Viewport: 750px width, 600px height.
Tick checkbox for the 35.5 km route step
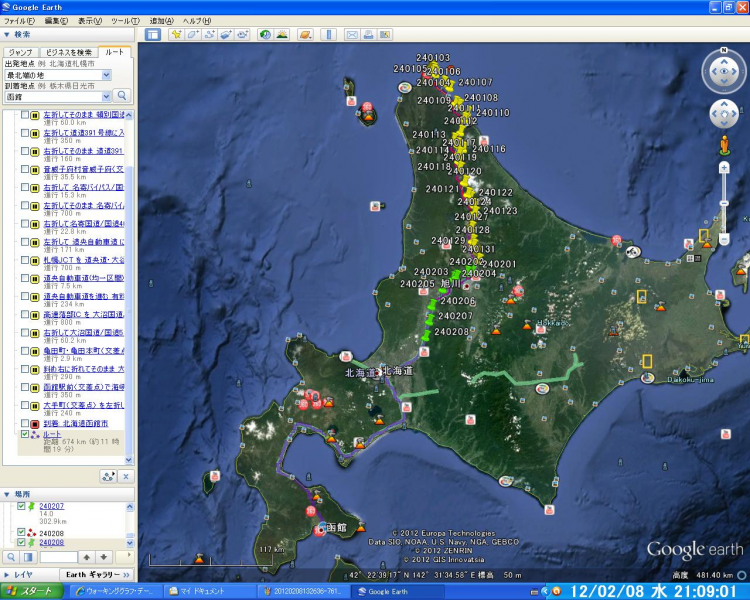pos(25,169)
